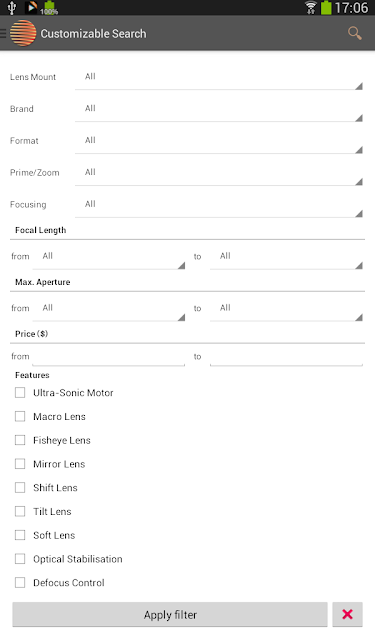Choose a value in Prime/Zoom dropdown

[219, 173]
